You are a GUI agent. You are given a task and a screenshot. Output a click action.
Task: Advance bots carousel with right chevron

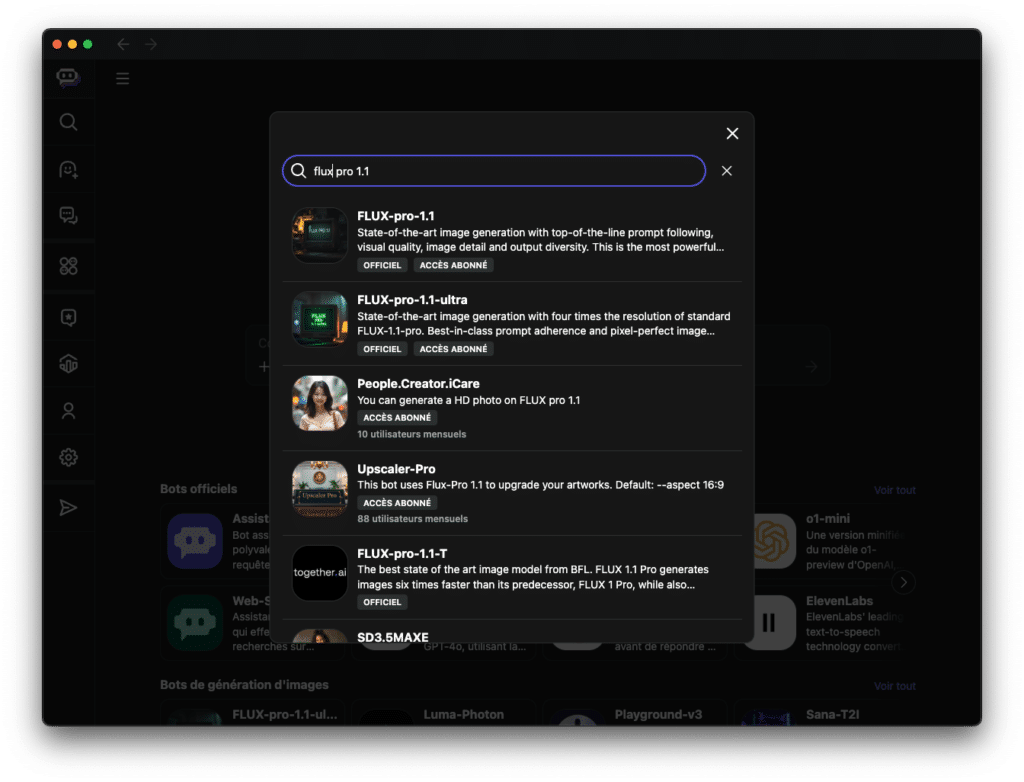[904, 582]
